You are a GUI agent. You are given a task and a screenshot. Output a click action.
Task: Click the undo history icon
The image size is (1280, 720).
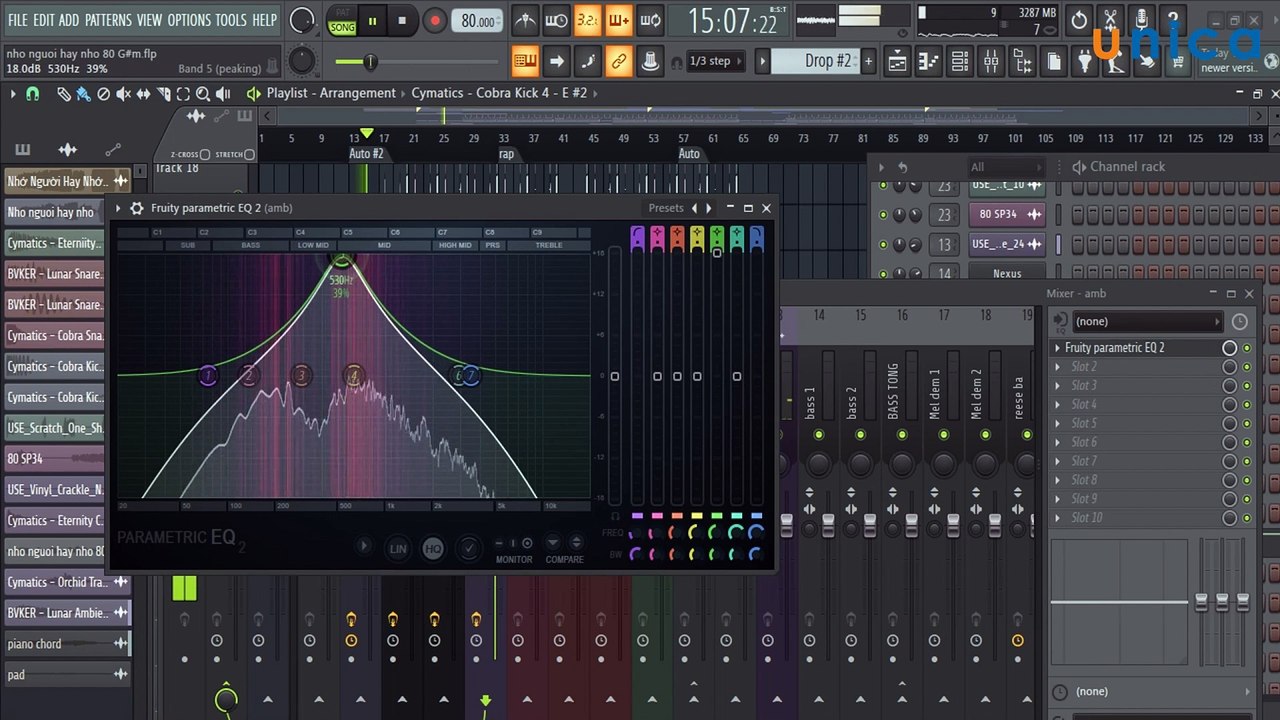point(1079,20)
